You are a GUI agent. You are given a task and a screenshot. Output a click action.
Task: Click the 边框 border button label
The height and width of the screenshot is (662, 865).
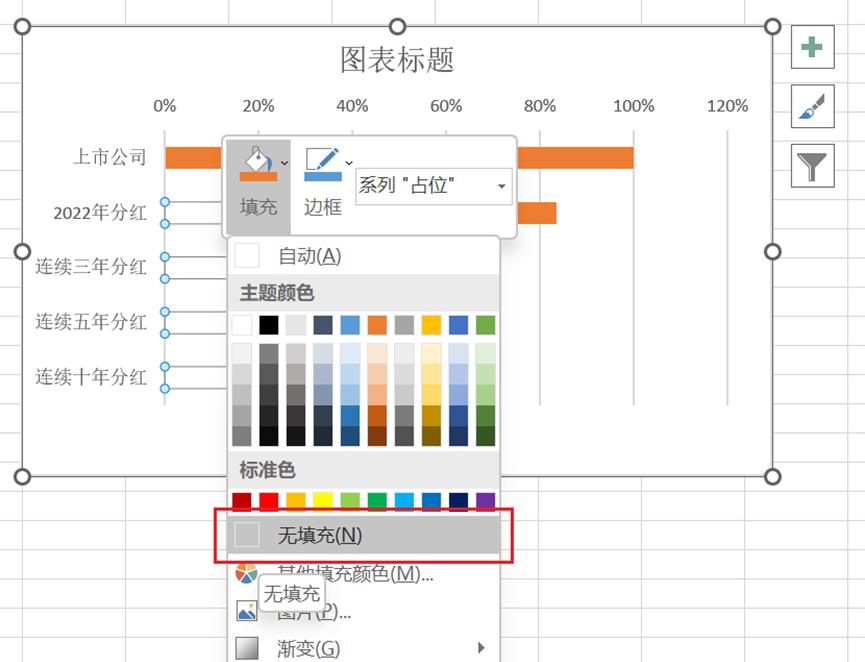323,207
